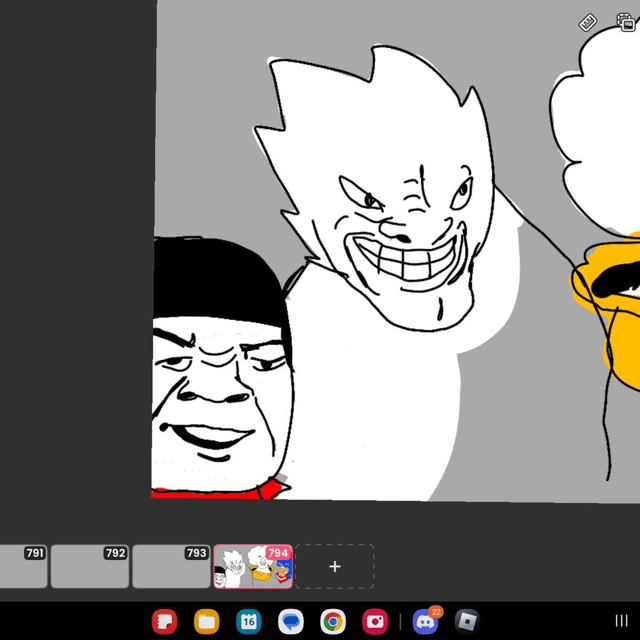Add a new frame with plus button
The image size is (640, 640).
335,566
